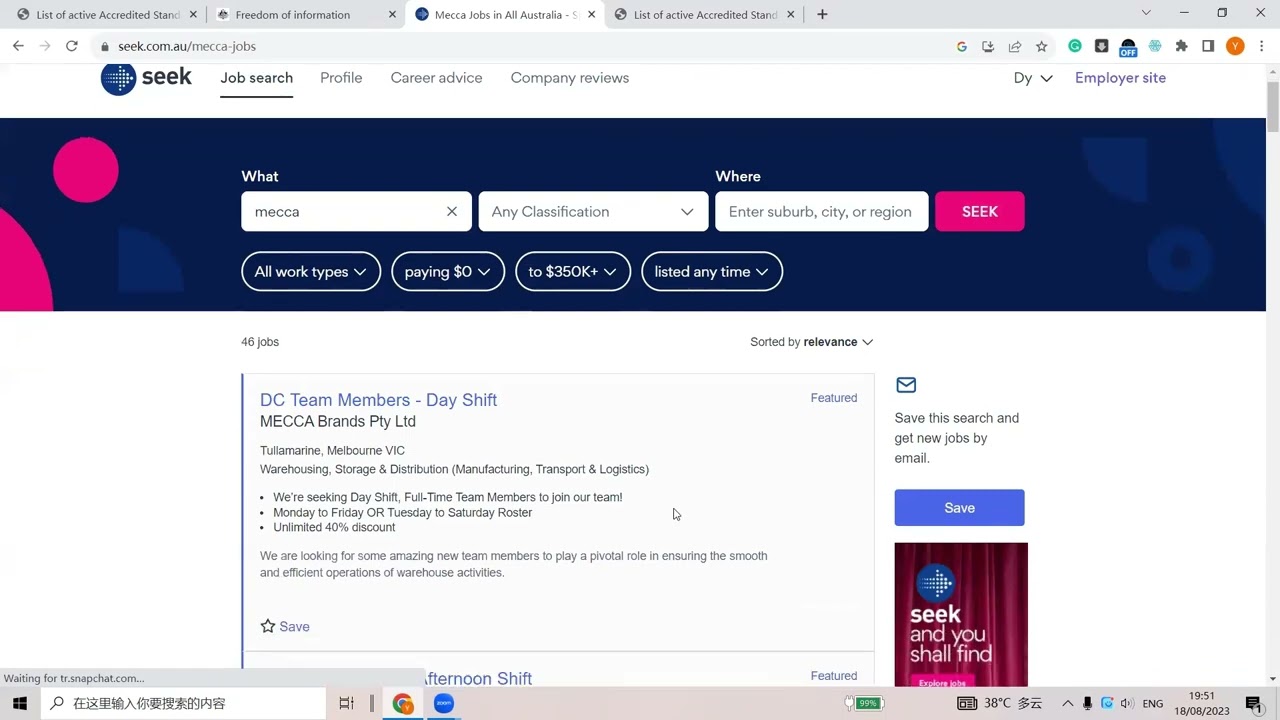
Task: Click the microphone icon in system tray
Action: pyautogui.click(x=1087, y=703)
